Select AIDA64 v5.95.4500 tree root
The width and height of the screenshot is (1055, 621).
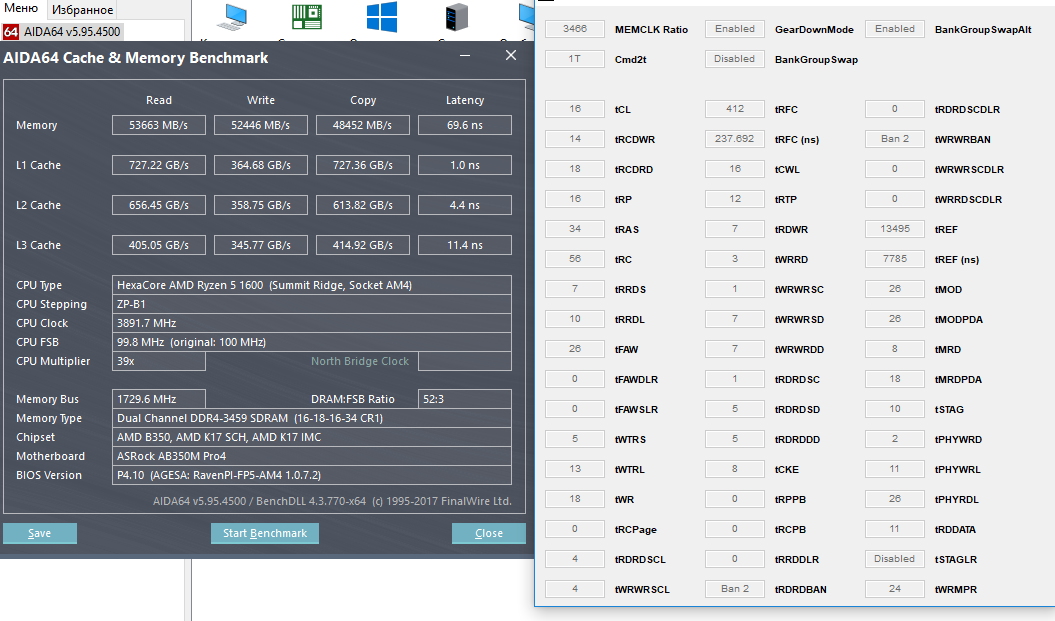tap(72, 32)
